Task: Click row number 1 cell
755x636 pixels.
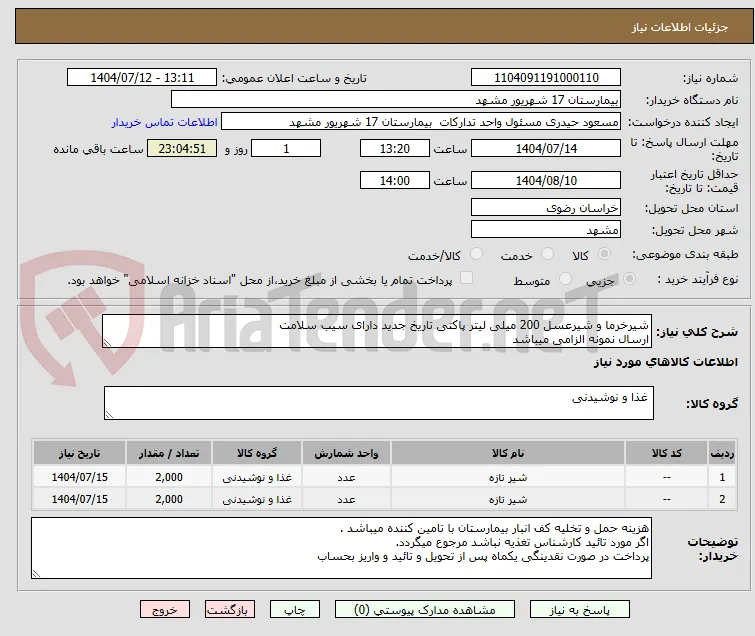Action: (722, 477)
